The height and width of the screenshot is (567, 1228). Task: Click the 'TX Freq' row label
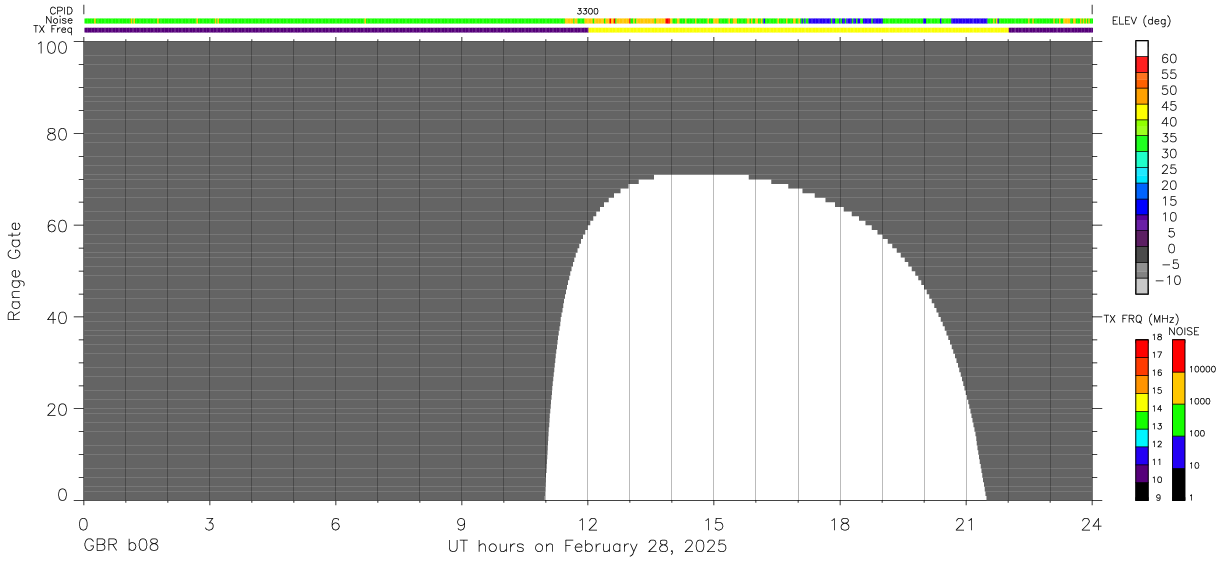(x=53, y=30)
